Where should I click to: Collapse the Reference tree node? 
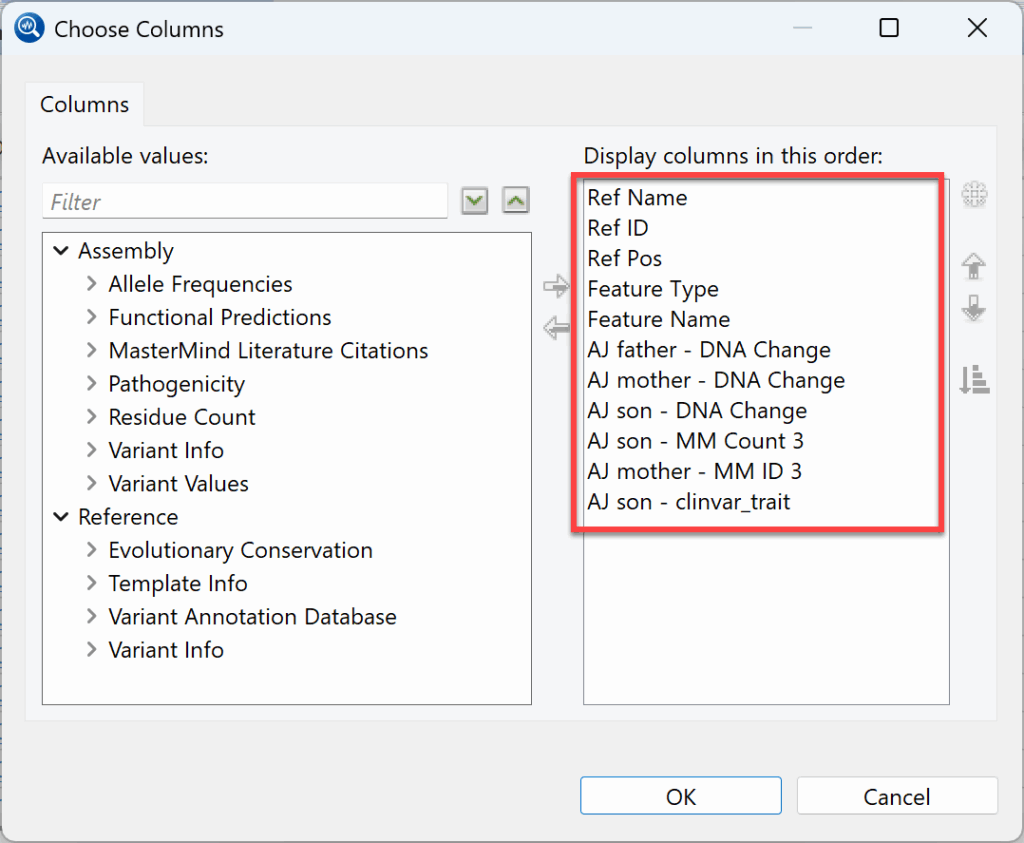pos(61,517)
